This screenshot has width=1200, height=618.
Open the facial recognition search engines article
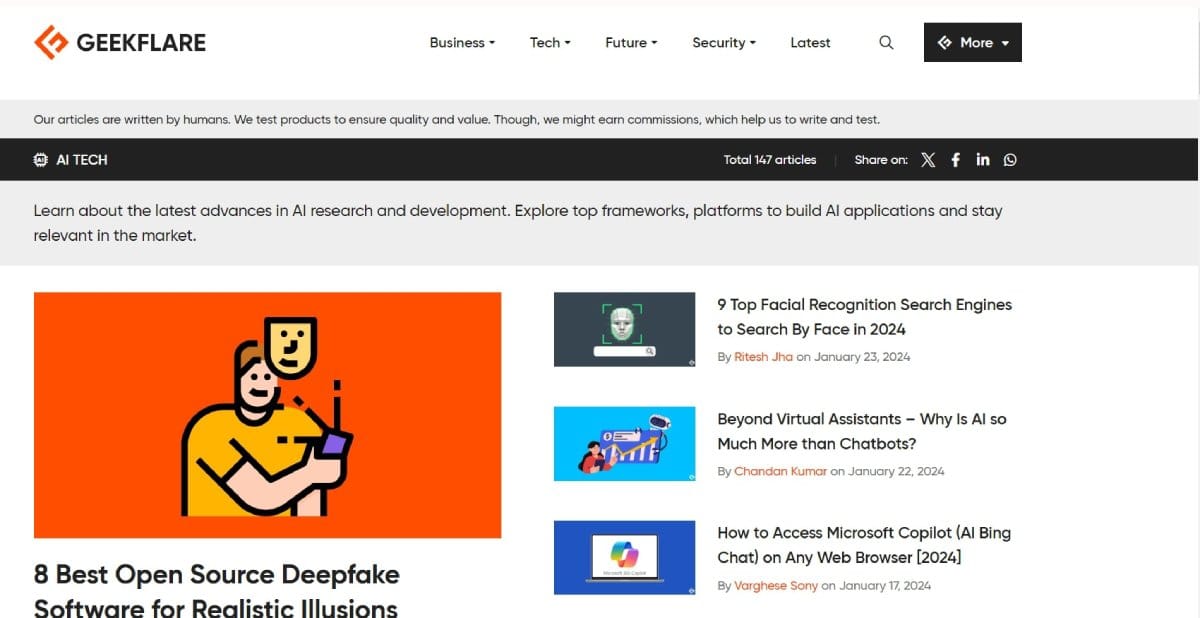click(x=864, y=316)
